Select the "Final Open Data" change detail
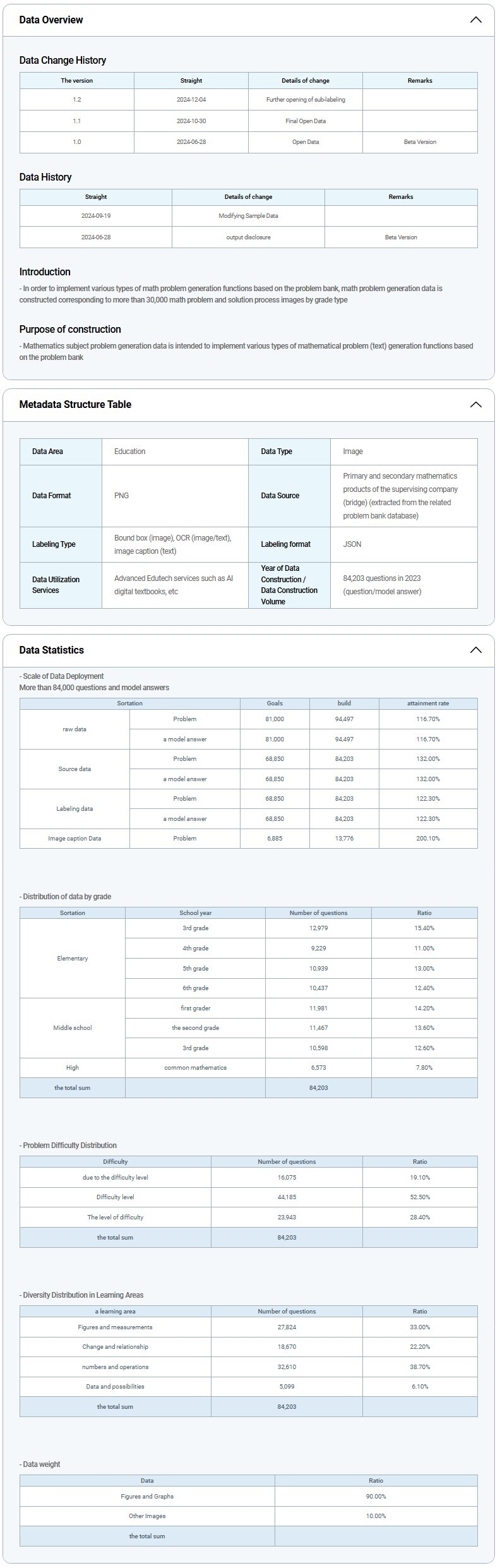500x1568 pixels. coord(306,121)
